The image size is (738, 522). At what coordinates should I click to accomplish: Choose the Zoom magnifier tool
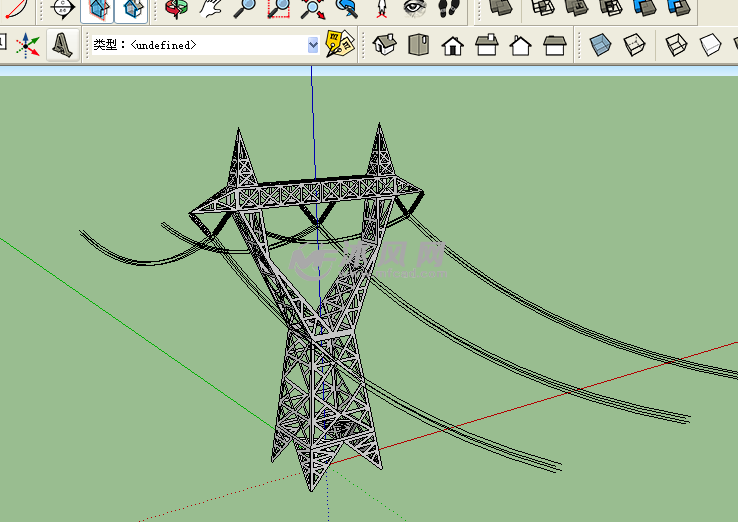click(245, 9)
